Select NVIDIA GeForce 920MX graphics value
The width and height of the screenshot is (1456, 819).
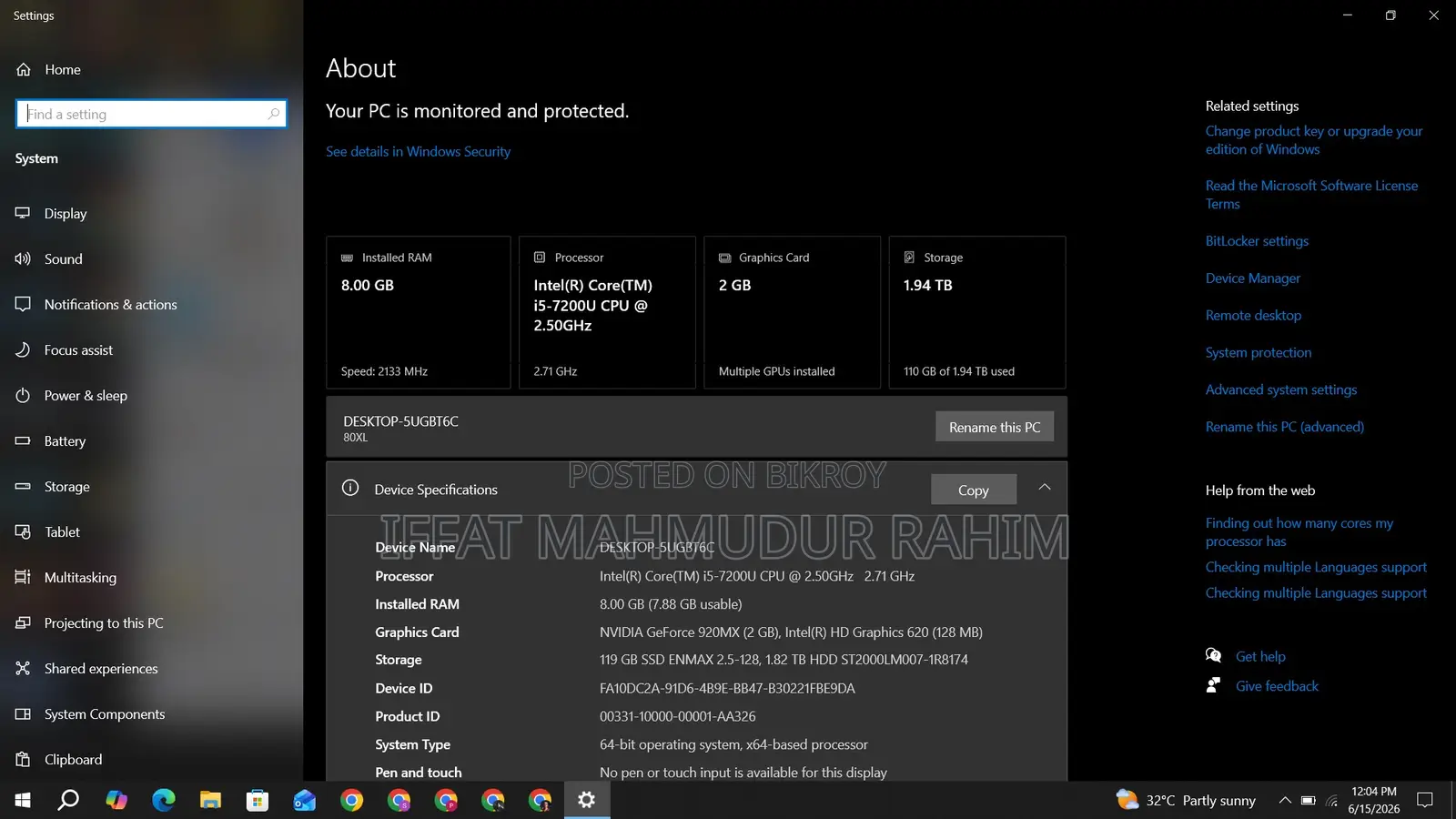(791, 632)
